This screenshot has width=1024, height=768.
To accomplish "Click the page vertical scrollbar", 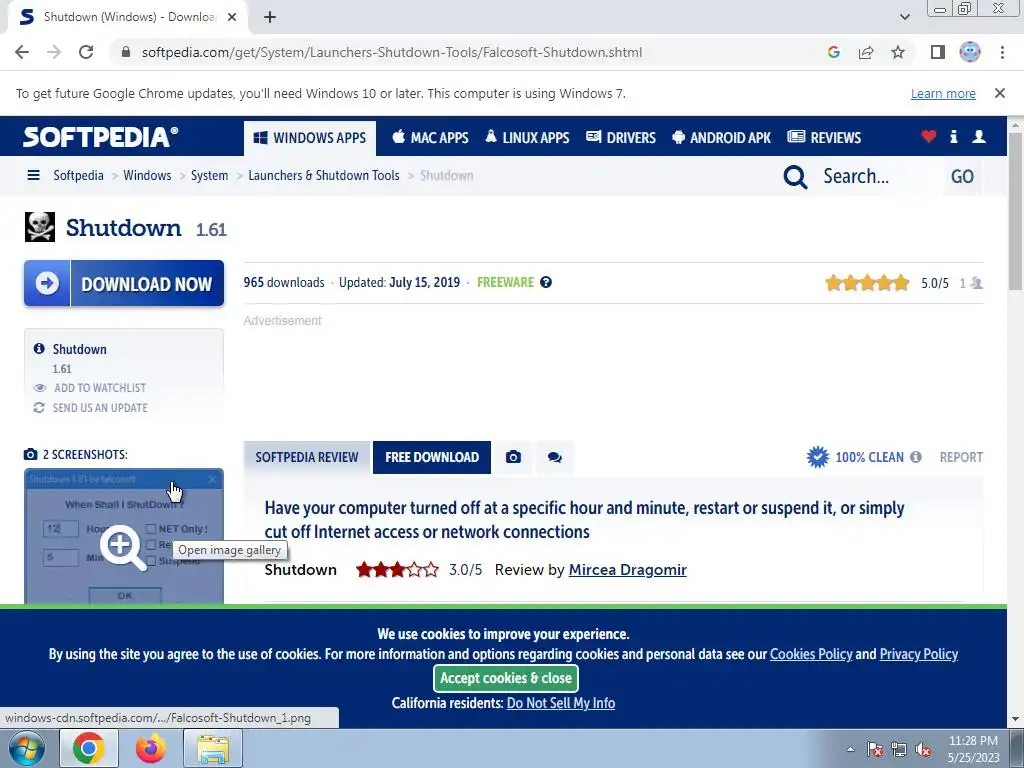I will 1016,211.
